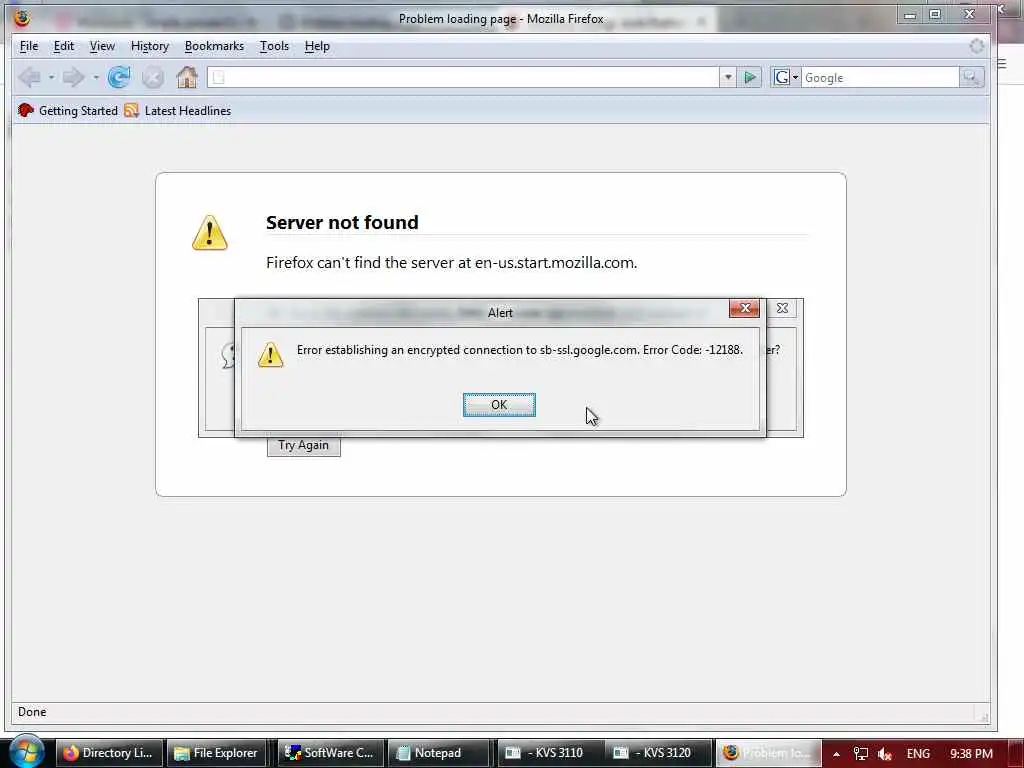Image resolution: width=1024 pixels, height=768 pixels.
Task: Open the Tools menu
Action: (x=274, y=46)
